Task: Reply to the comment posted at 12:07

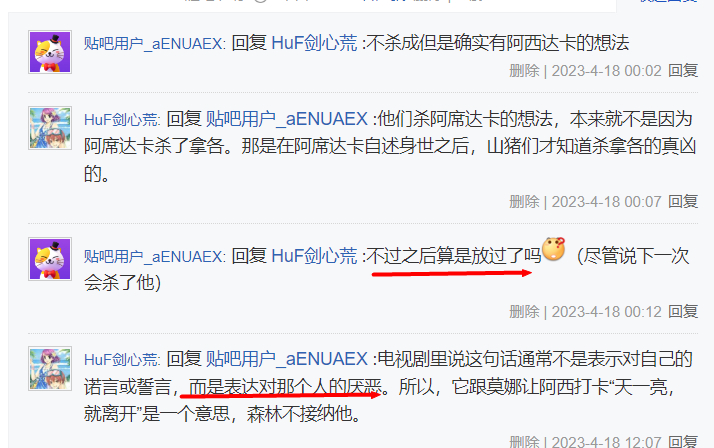Action: coord(683,442)
